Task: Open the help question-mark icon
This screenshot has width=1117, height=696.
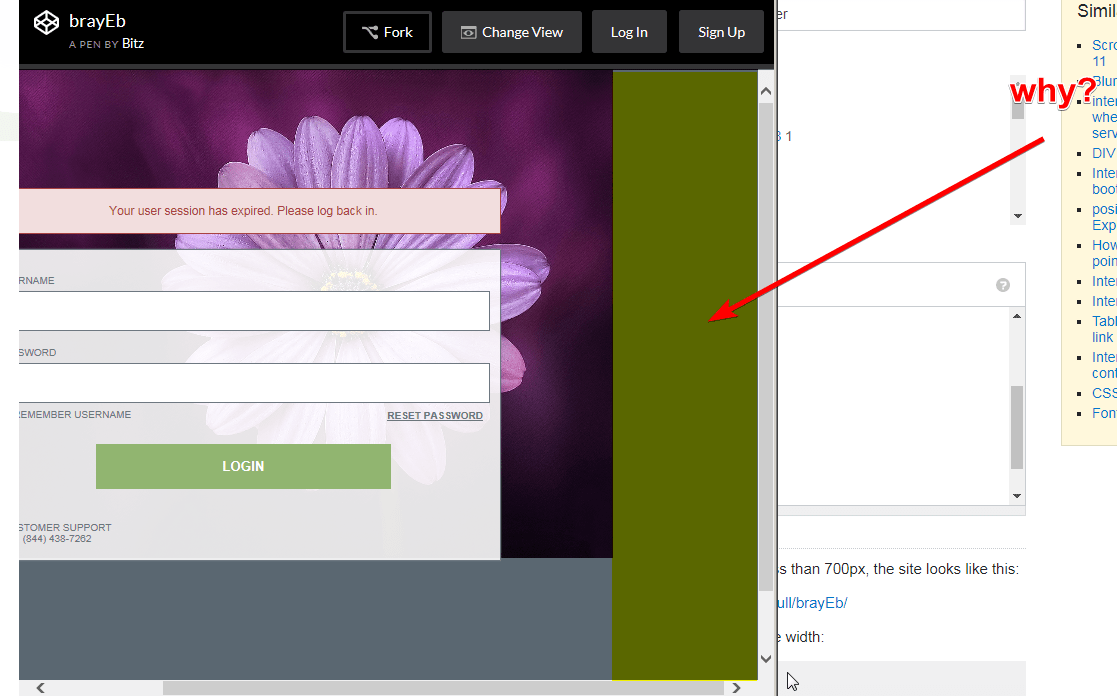Action: tap(1003, 285)
